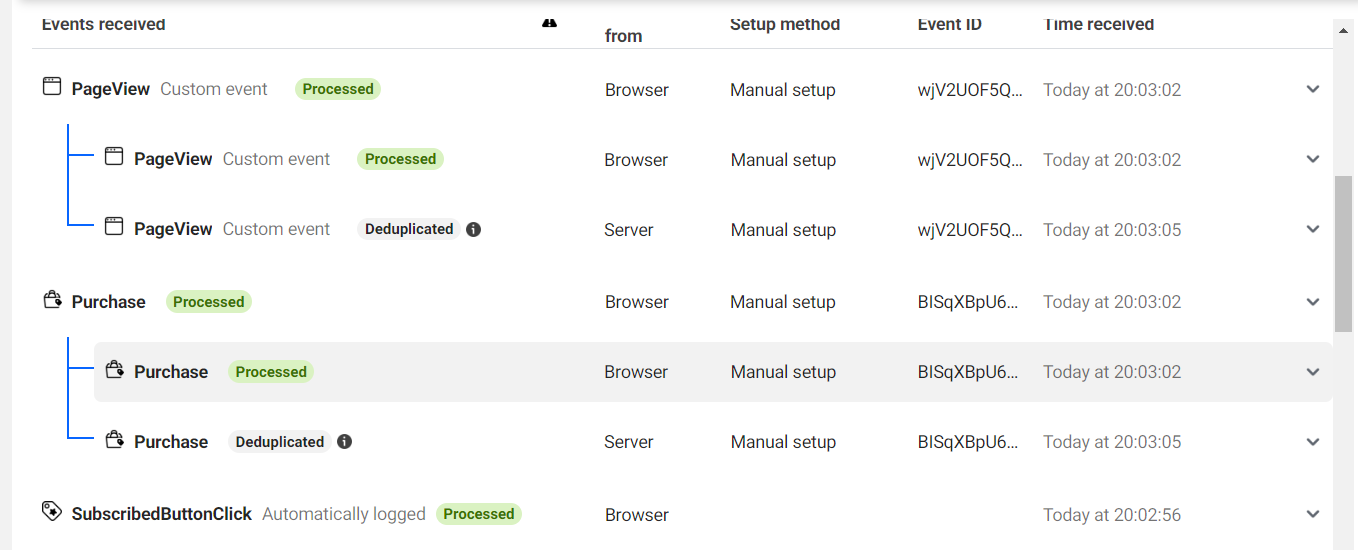Expand the Server PageView row details
1358x550 pixels.
click(1313, 229)
